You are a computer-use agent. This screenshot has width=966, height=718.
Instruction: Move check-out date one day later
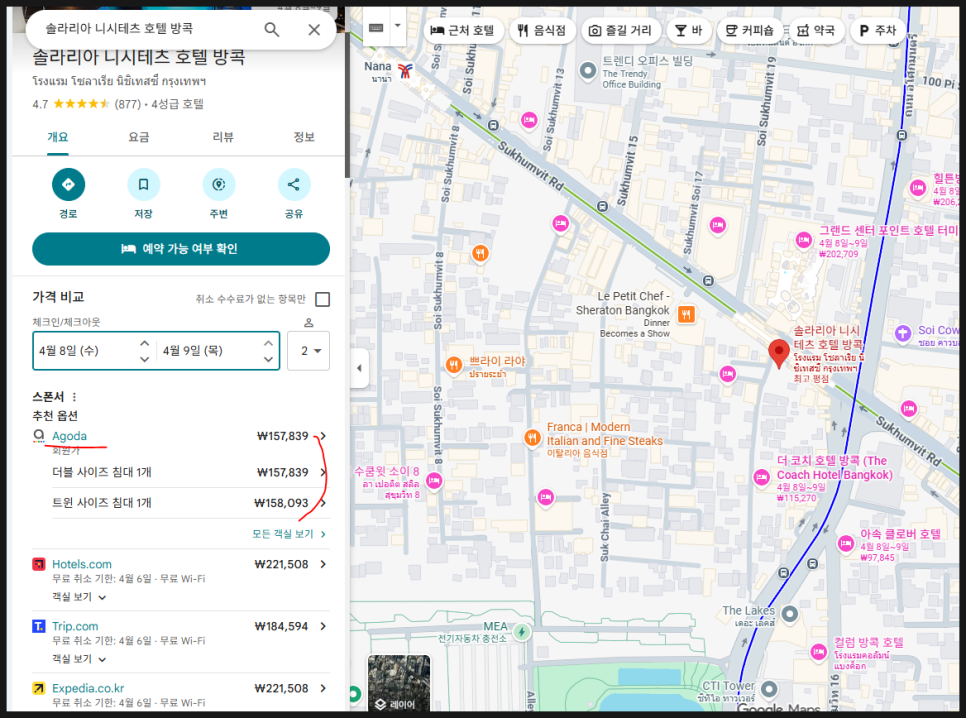268,343
